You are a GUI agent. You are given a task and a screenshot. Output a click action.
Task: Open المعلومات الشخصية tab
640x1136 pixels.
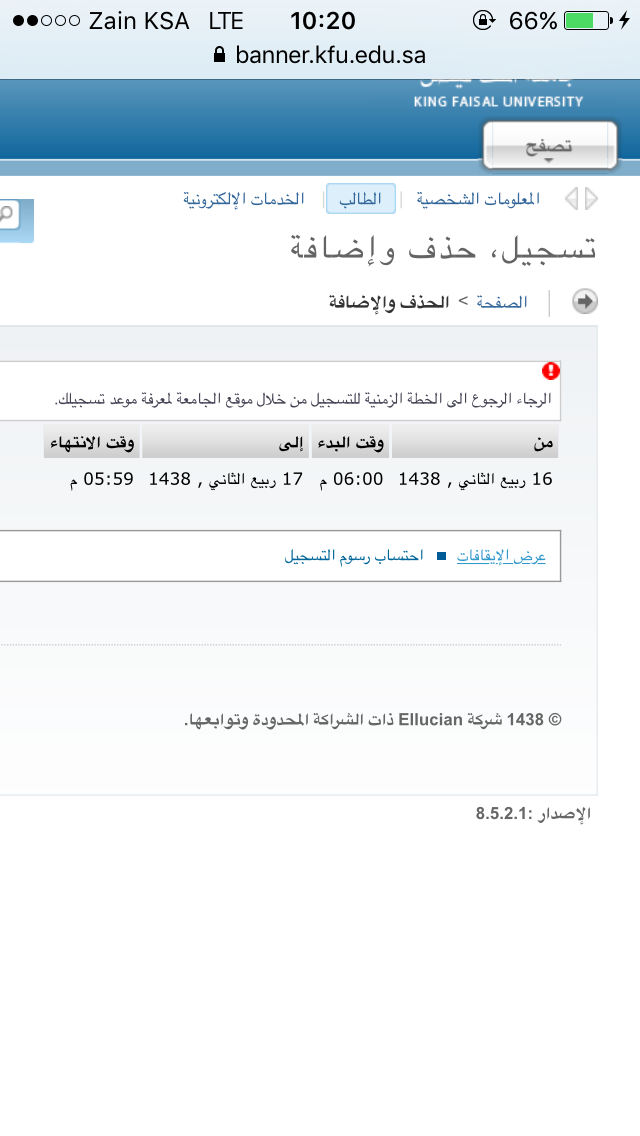[x=478, y=199]
